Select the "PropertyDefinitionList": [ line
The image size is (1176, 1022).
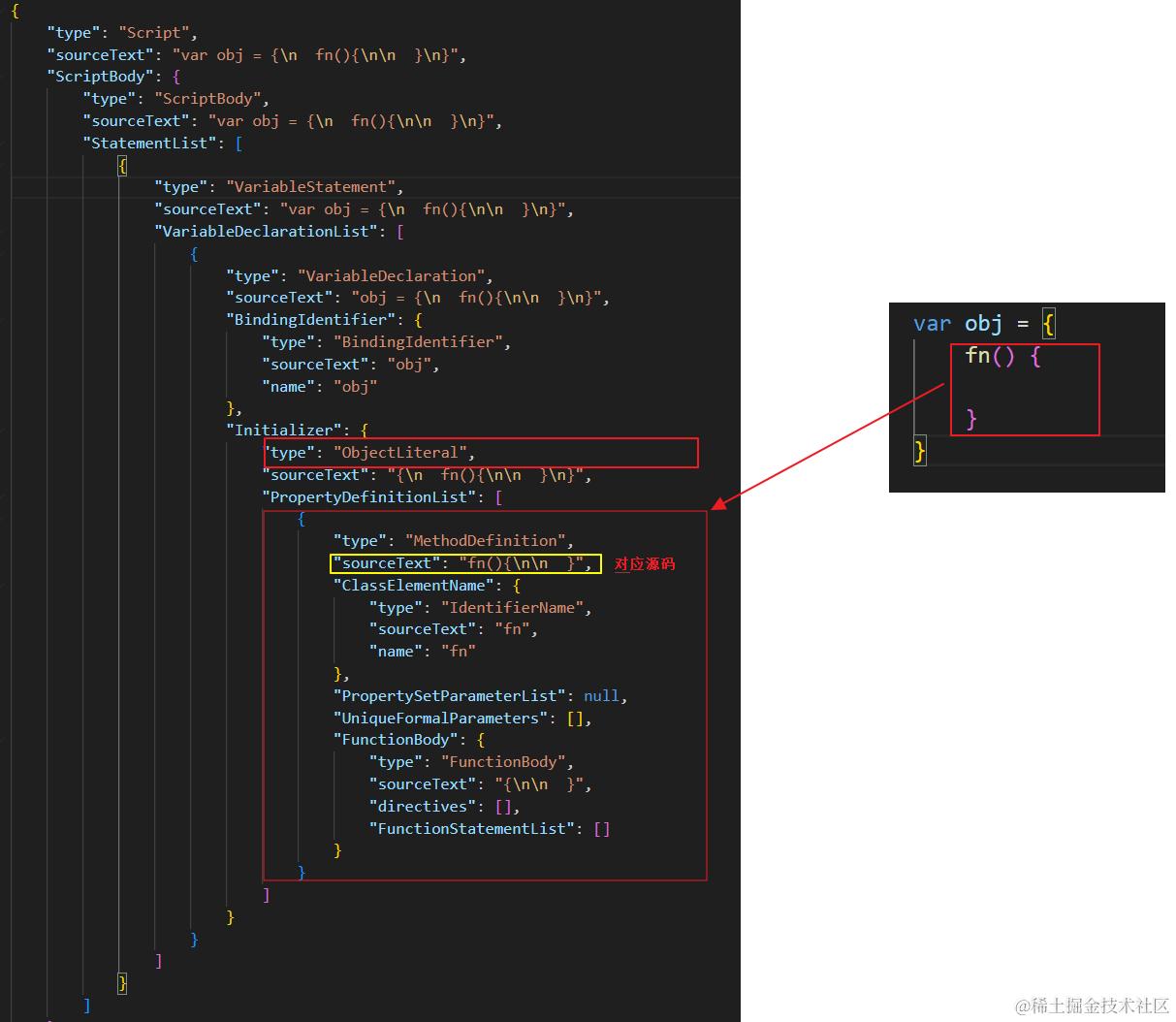click(x=383, y=497)
